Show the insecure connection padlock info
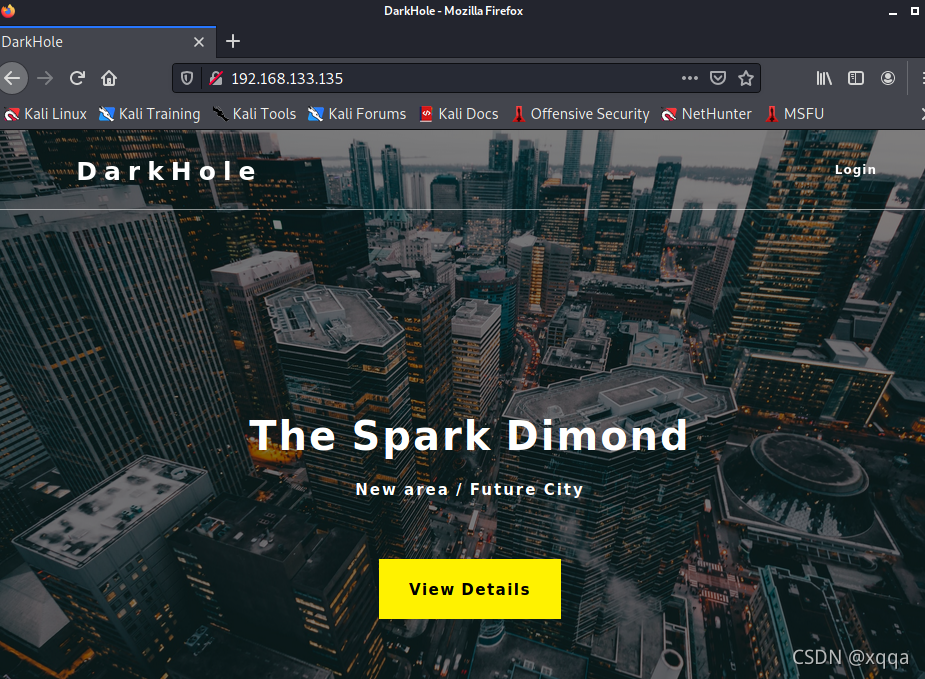Image resolution: width=925 pixels, height=679 pixels. (x=216, y=78)
